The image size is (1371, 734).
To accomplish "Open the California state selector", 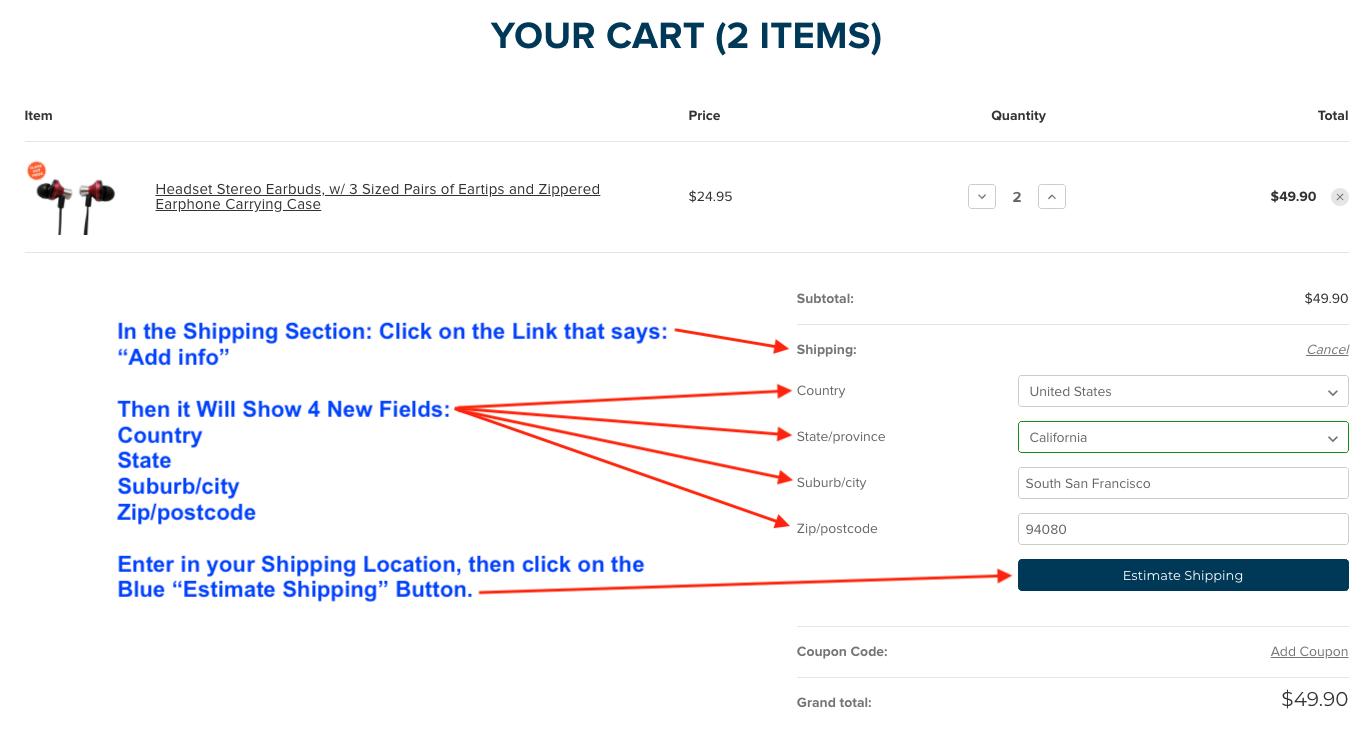I will pyautogui.click(x=1183, y=437).
